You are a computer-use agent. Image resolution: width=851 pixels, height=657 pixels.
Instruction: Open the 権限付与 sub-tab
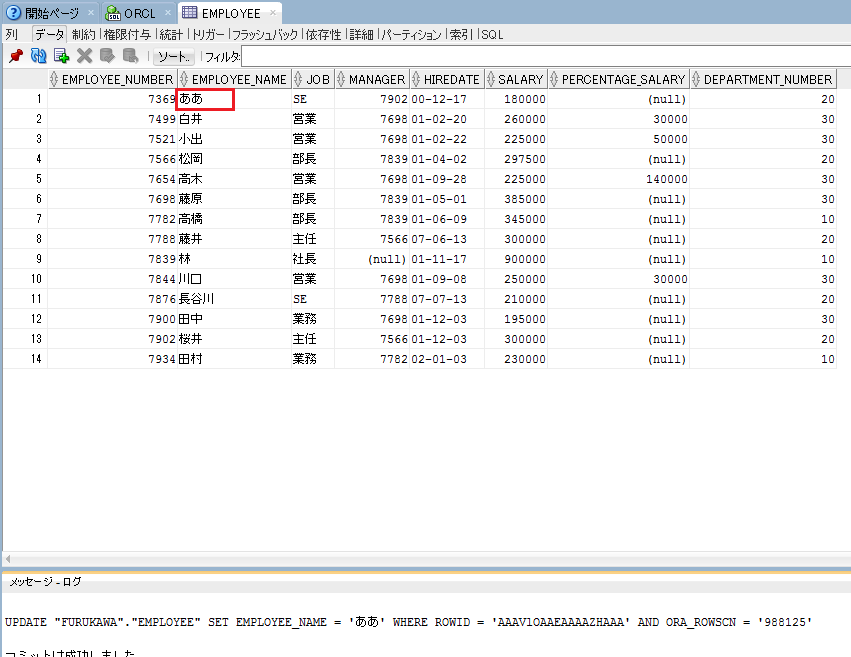[127, 35]
